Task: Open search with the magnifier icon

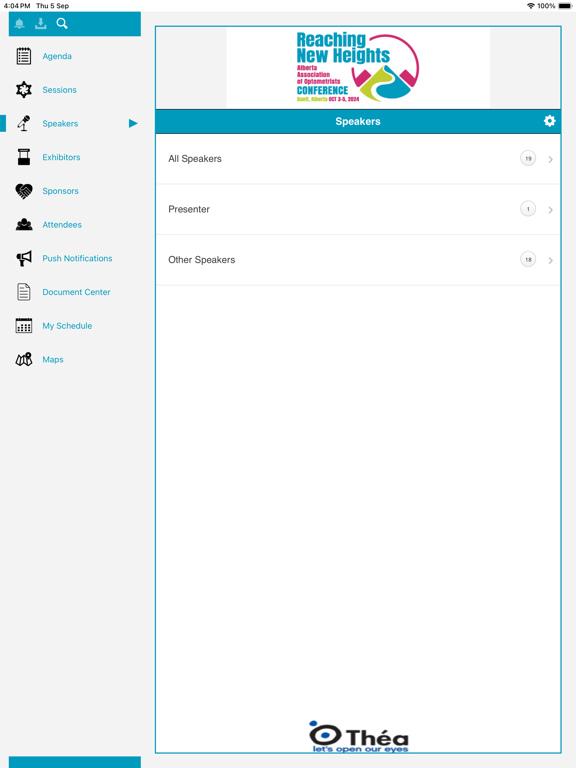Action: (x=62, y=24)
